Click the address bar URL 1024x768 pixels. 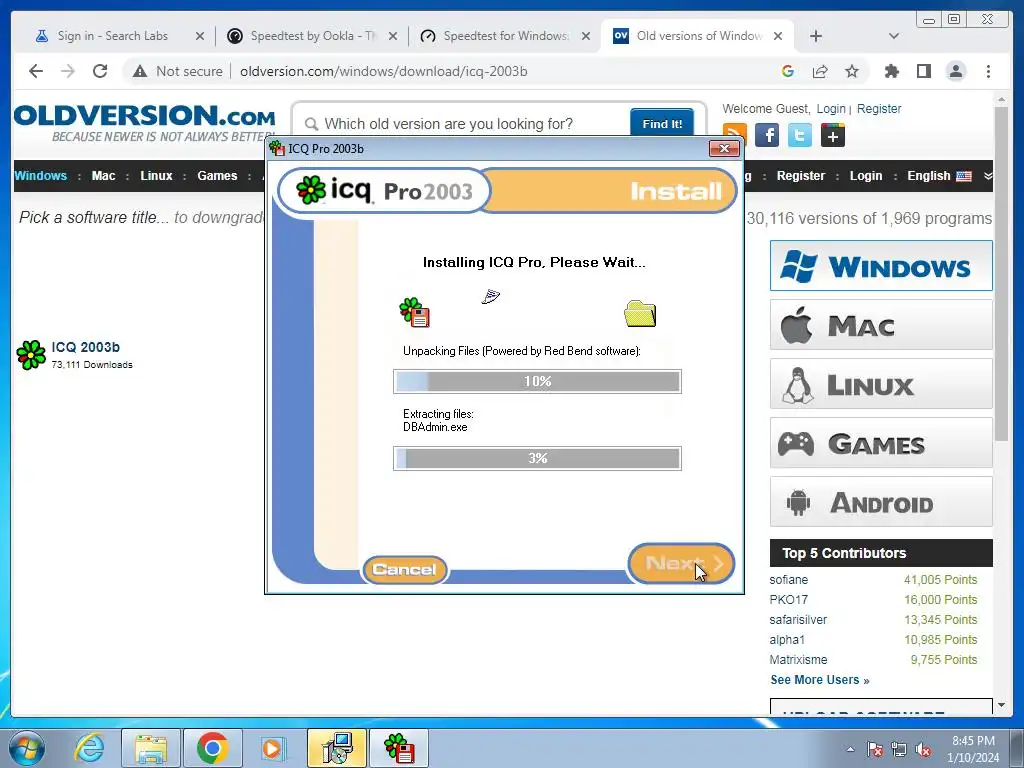point(383,71)
